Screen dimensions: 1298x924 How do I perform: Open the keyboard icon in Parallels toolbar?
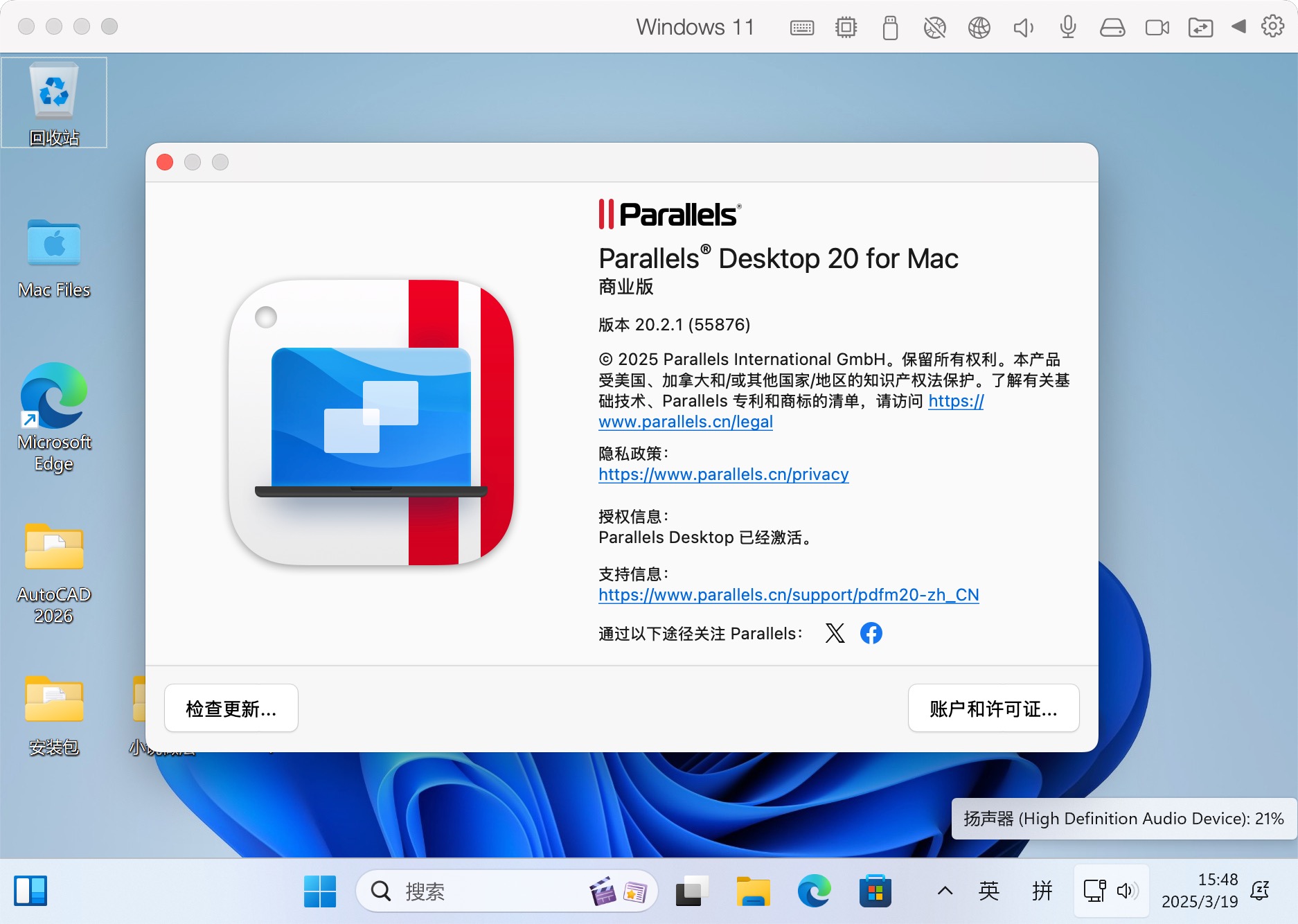click(x=801, y=28)
